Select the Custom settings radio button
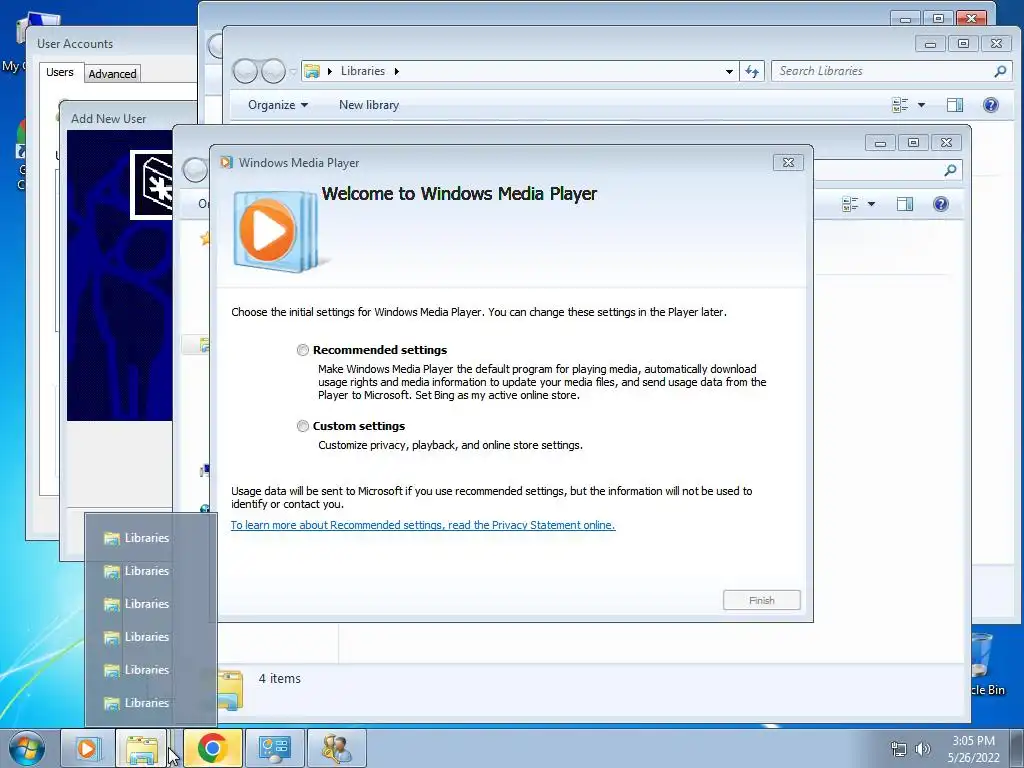This screenshot has width=1024, height=768. pos(302,426)
